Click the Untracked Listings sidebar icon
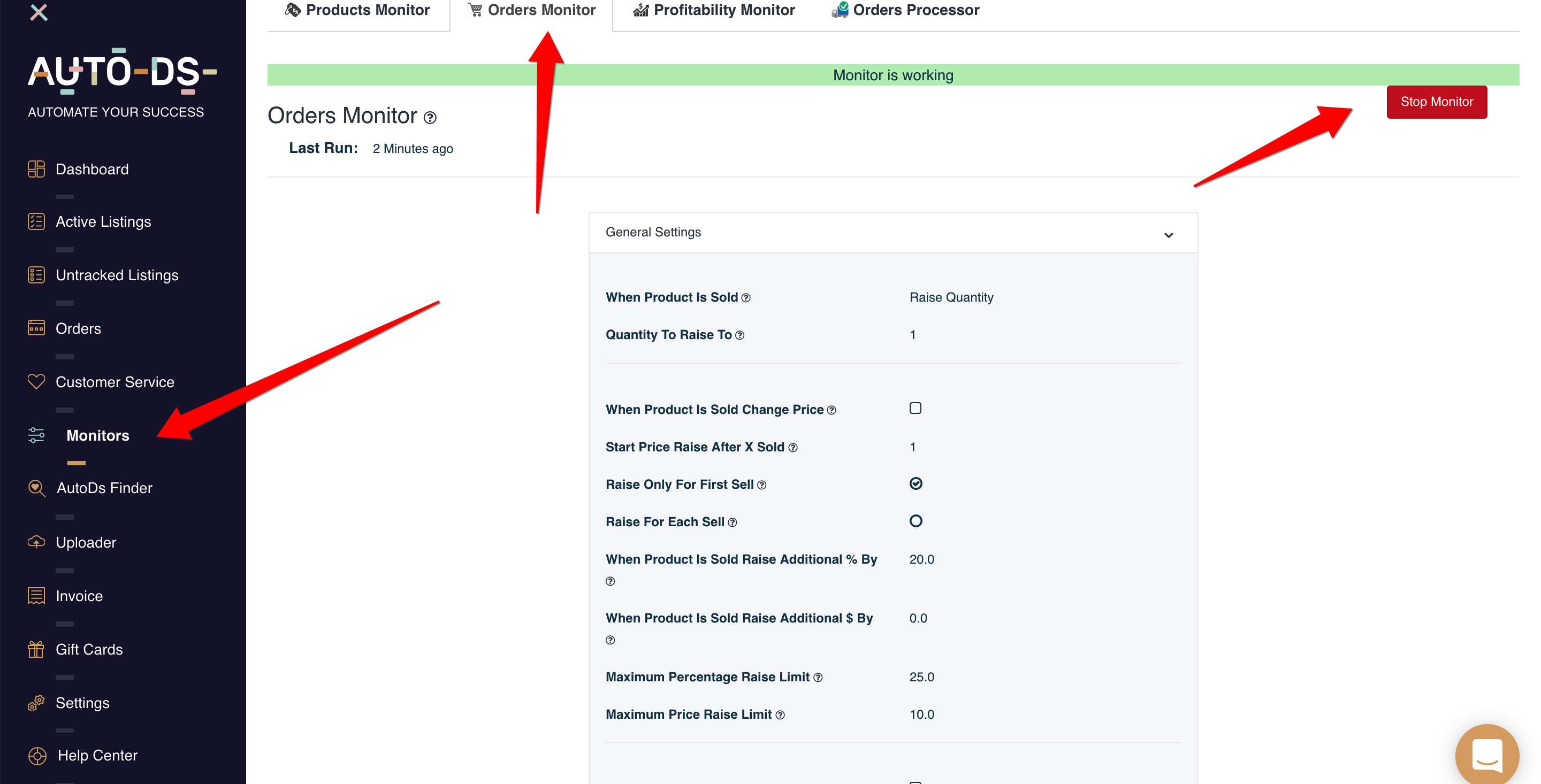 [36, 275]
